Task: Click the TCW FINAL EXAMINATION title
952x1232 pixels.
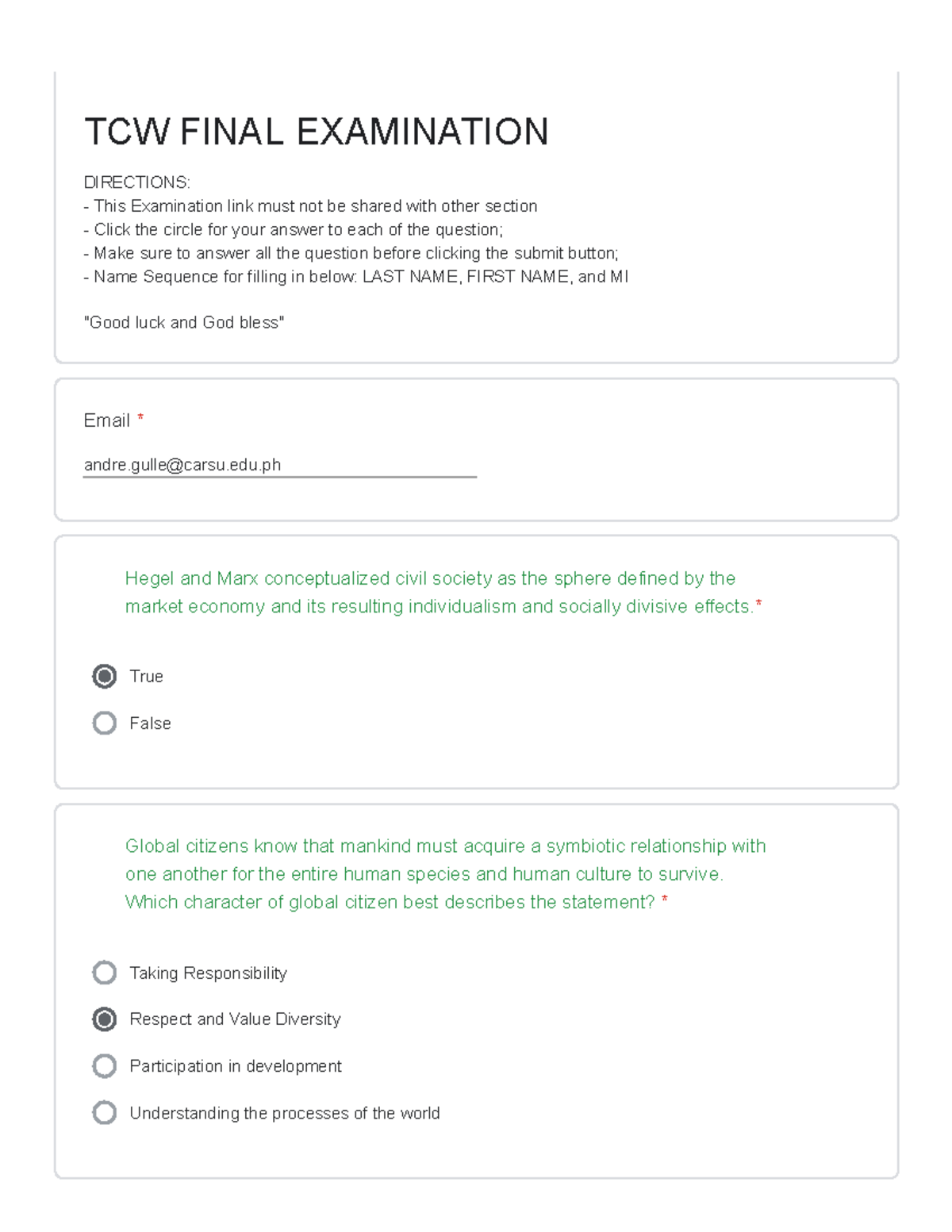Action: [317, 132]
